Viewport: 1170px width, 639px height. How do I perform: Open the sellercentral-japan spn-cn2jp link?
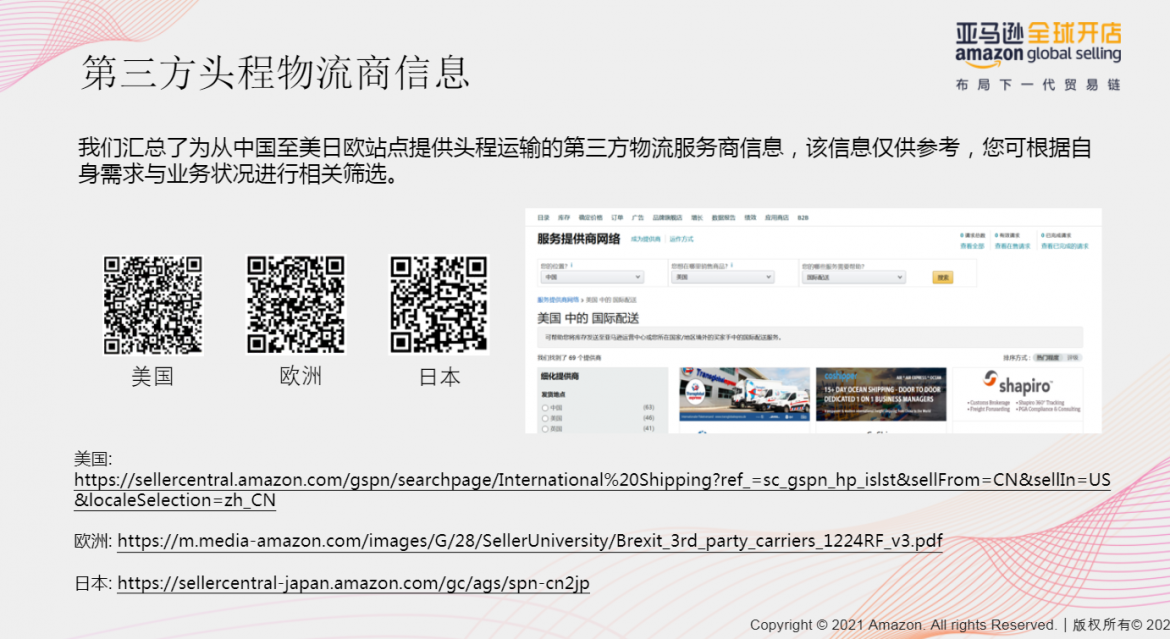click(x=353, y=582)
